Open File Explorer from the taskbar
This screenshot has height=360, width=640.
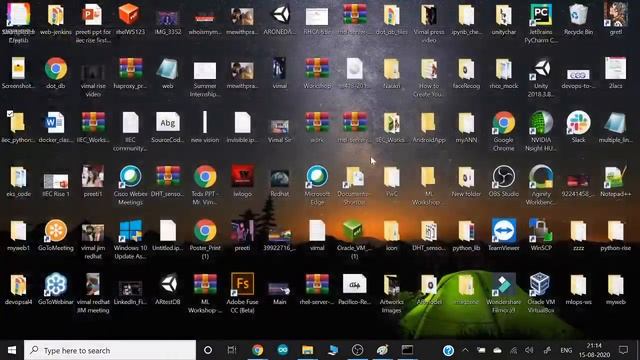coord(308,350)
